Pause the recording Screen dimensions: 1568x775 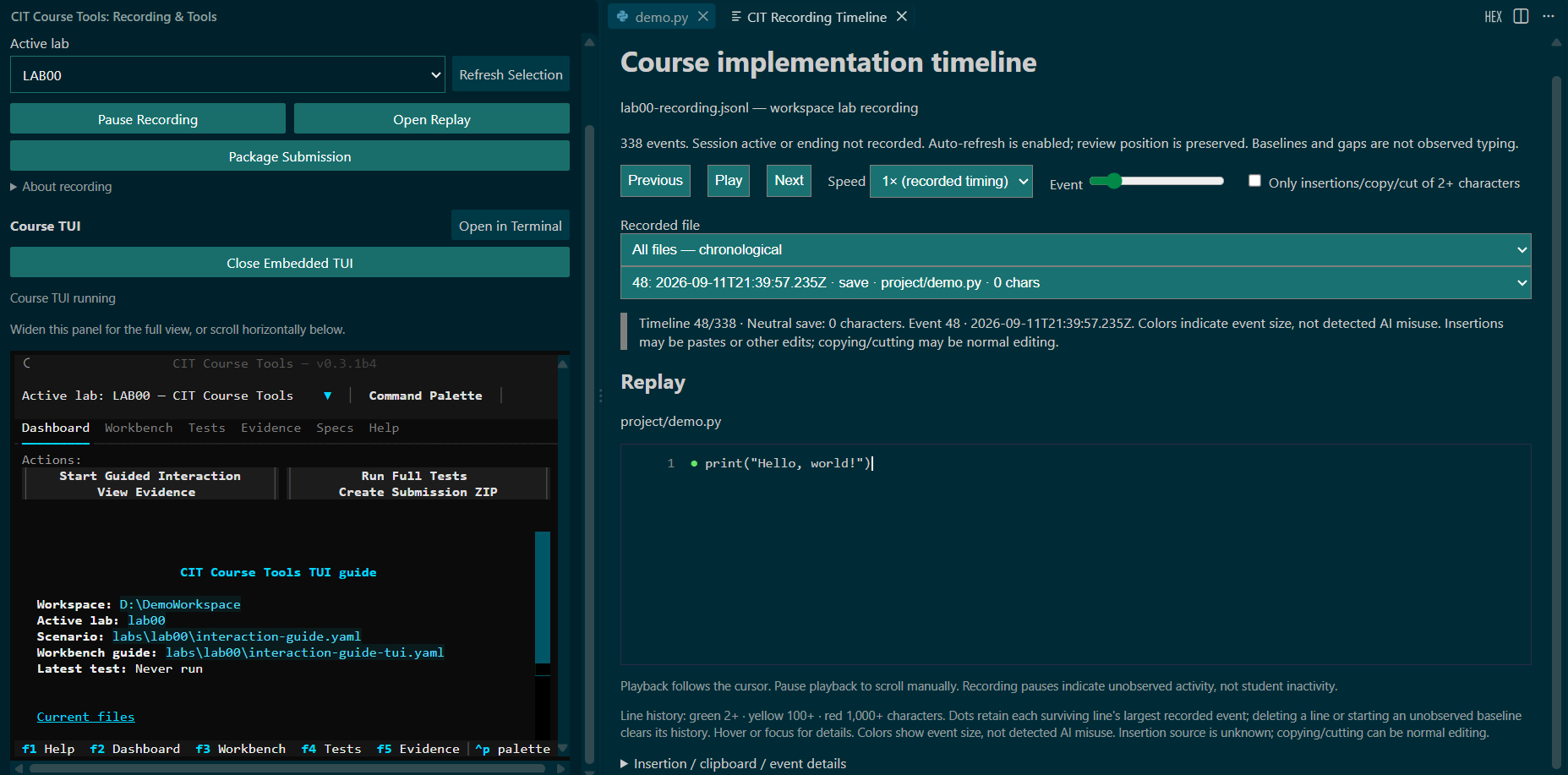click(148, 119)
